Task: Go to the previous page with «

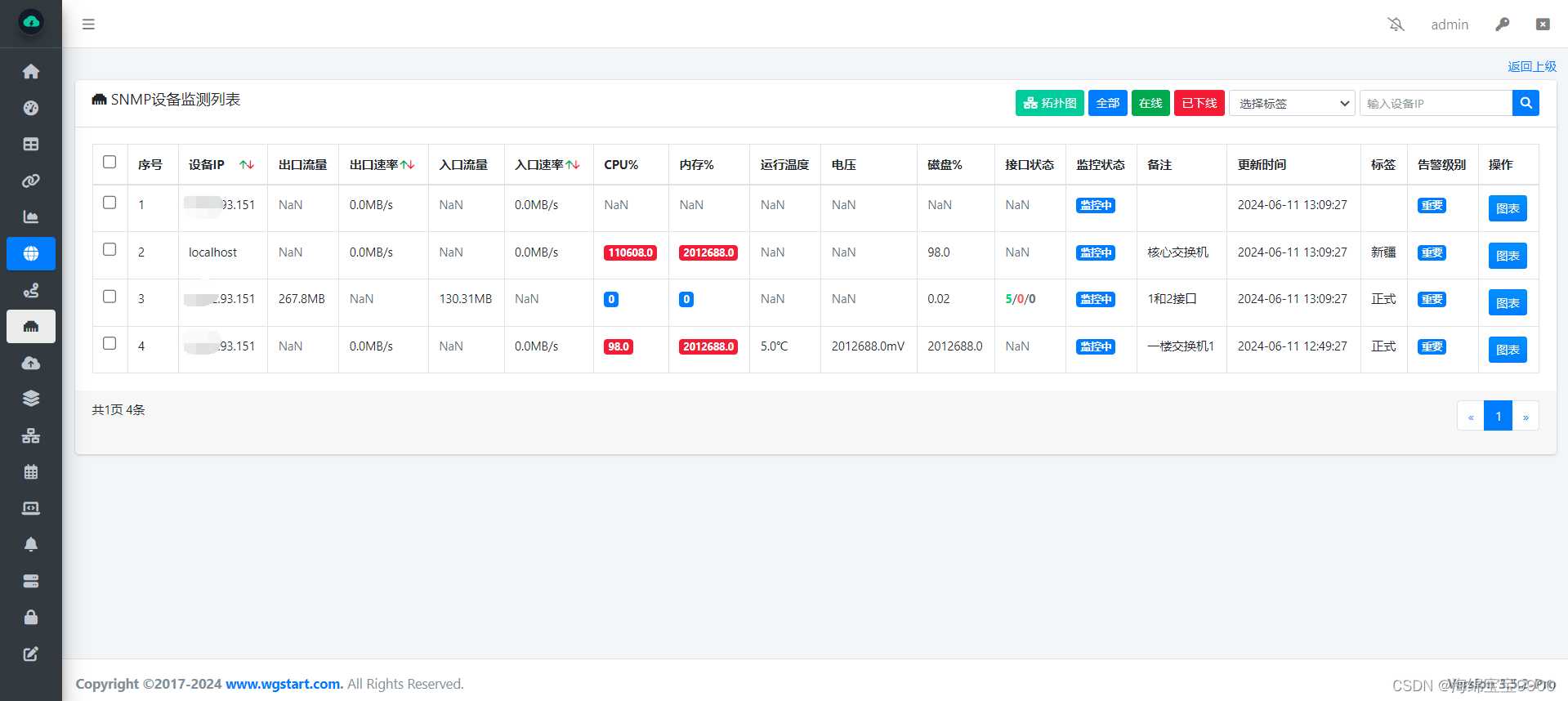Action: [1471, 416]
